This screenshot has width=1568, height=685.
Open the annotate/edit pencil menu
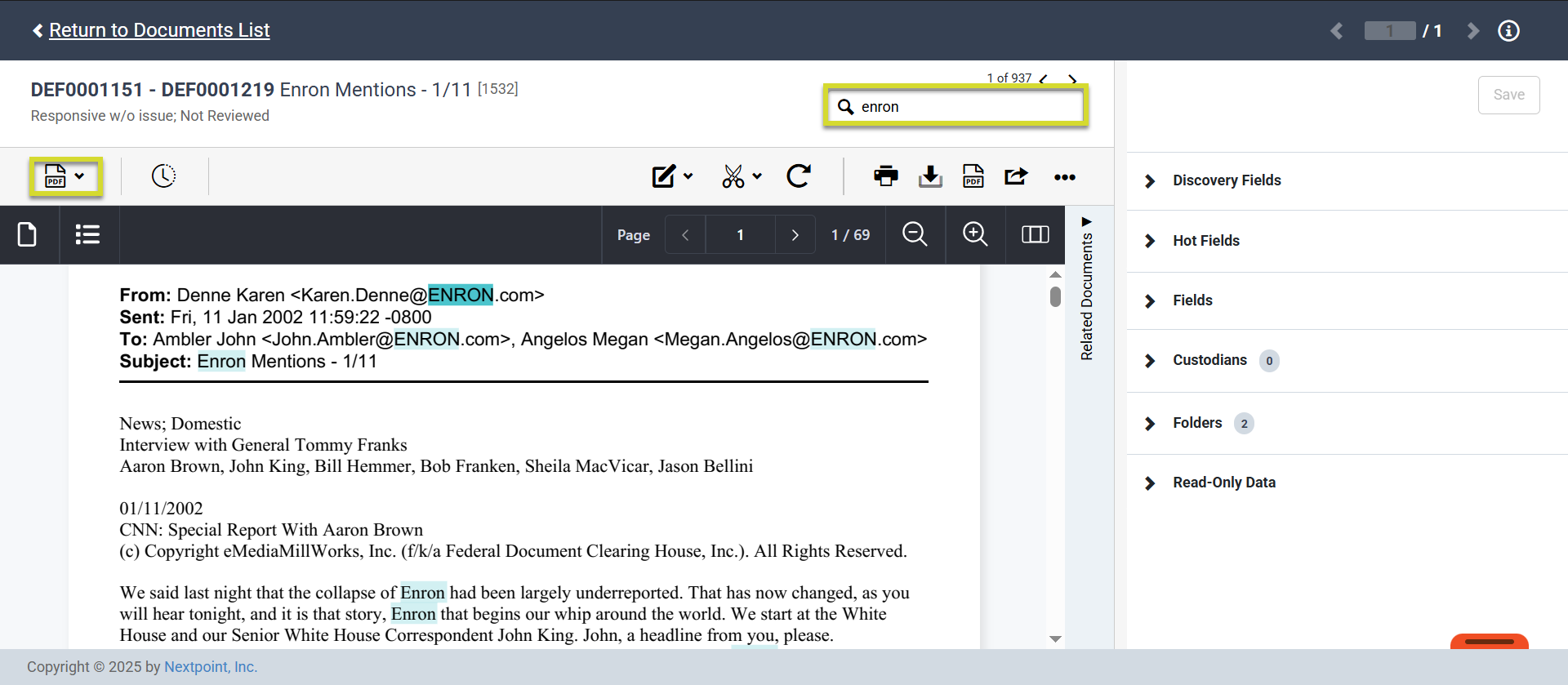pyautogui.click(x=672, y=176)
